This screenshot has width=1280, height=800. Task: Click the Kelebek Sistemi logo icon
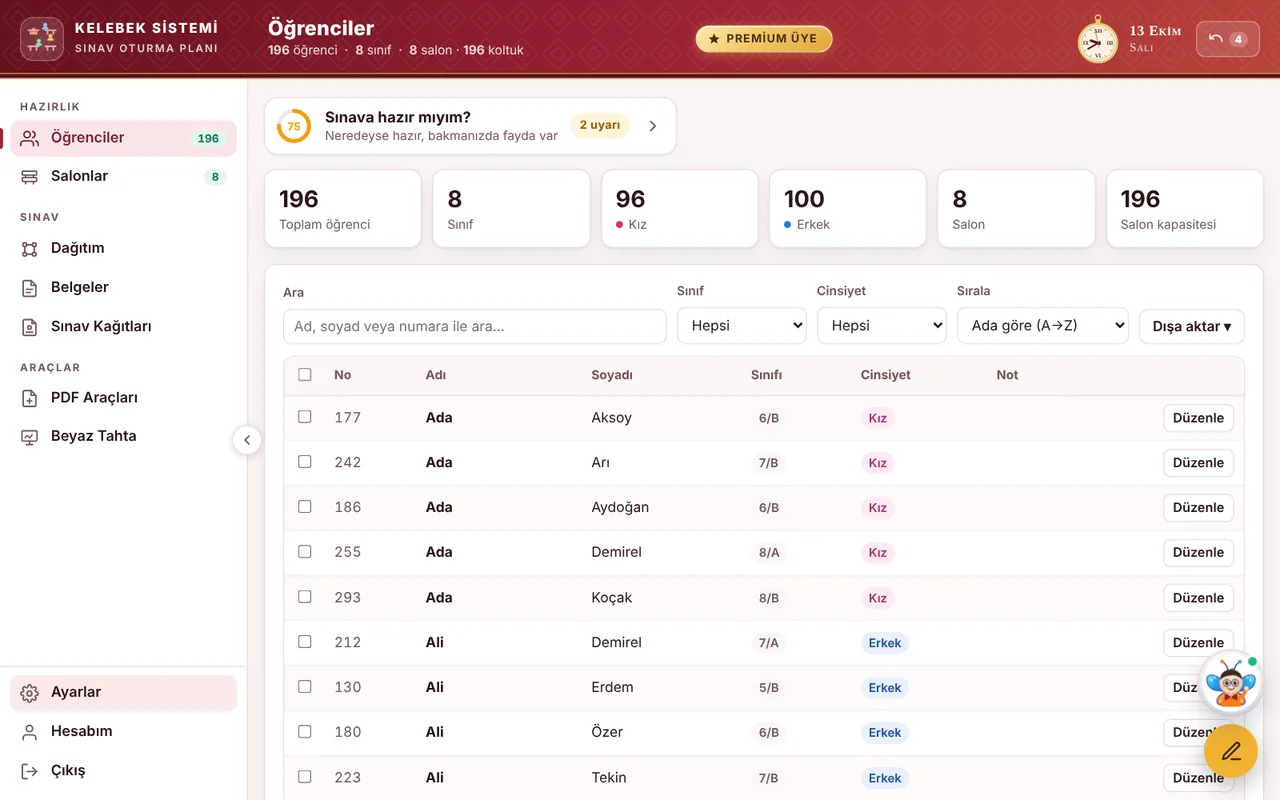(x=42, y=38)
